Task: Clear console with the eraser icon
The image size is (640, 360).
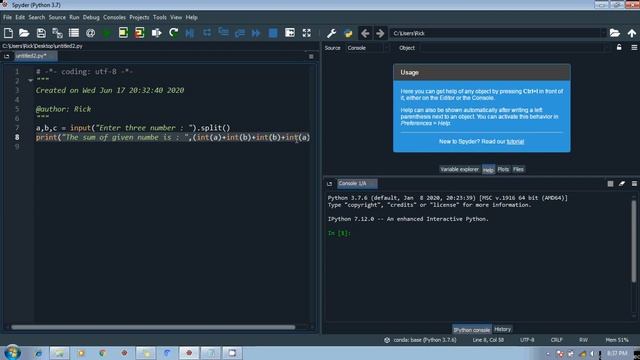Action: 622,184
